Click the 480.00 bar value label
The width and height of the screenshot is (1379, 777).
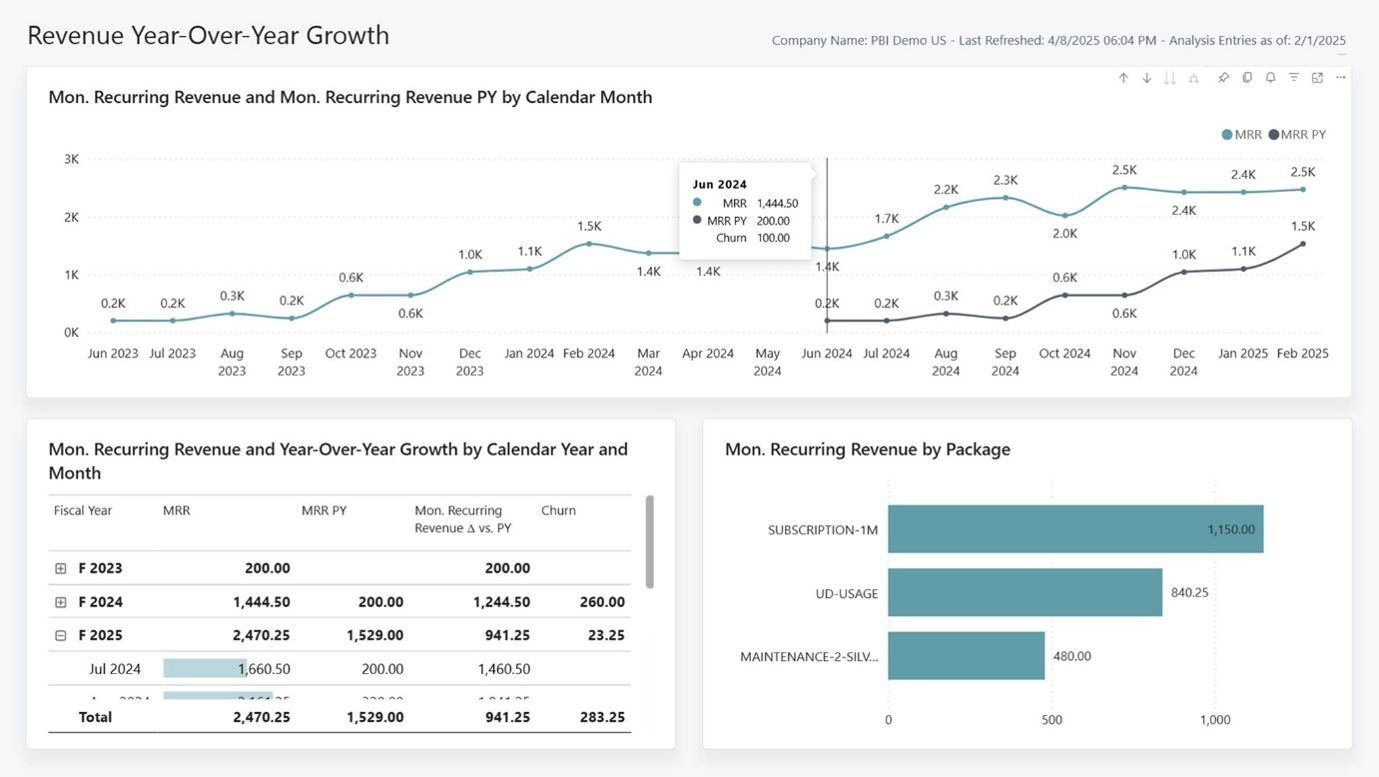[x=1072, y=656]
